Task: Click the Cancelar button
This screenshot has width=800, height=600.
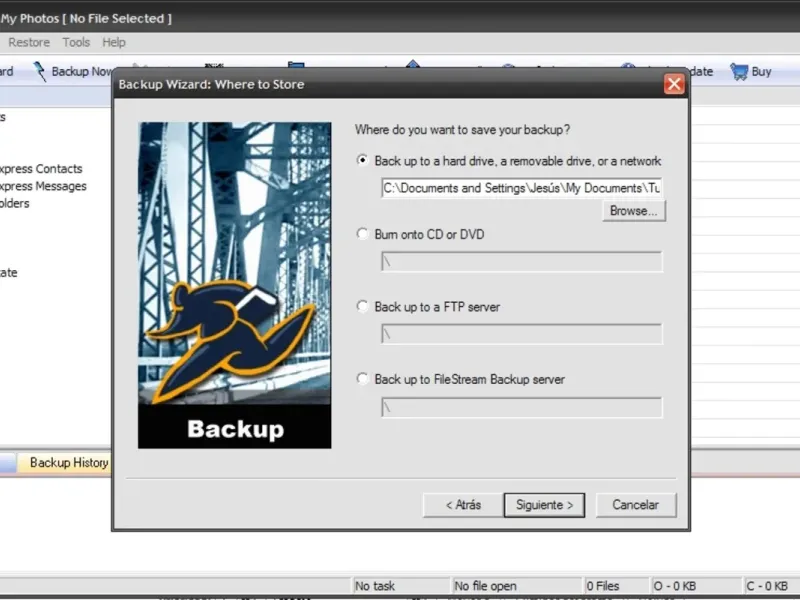Action: click(636, 505)
